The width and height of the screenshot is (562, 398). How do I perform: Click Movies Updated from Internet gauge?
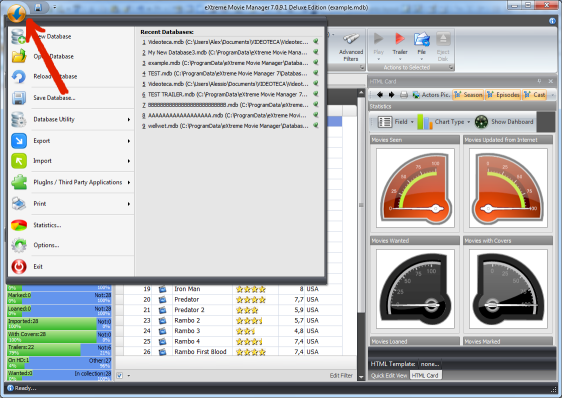[508, 188]
